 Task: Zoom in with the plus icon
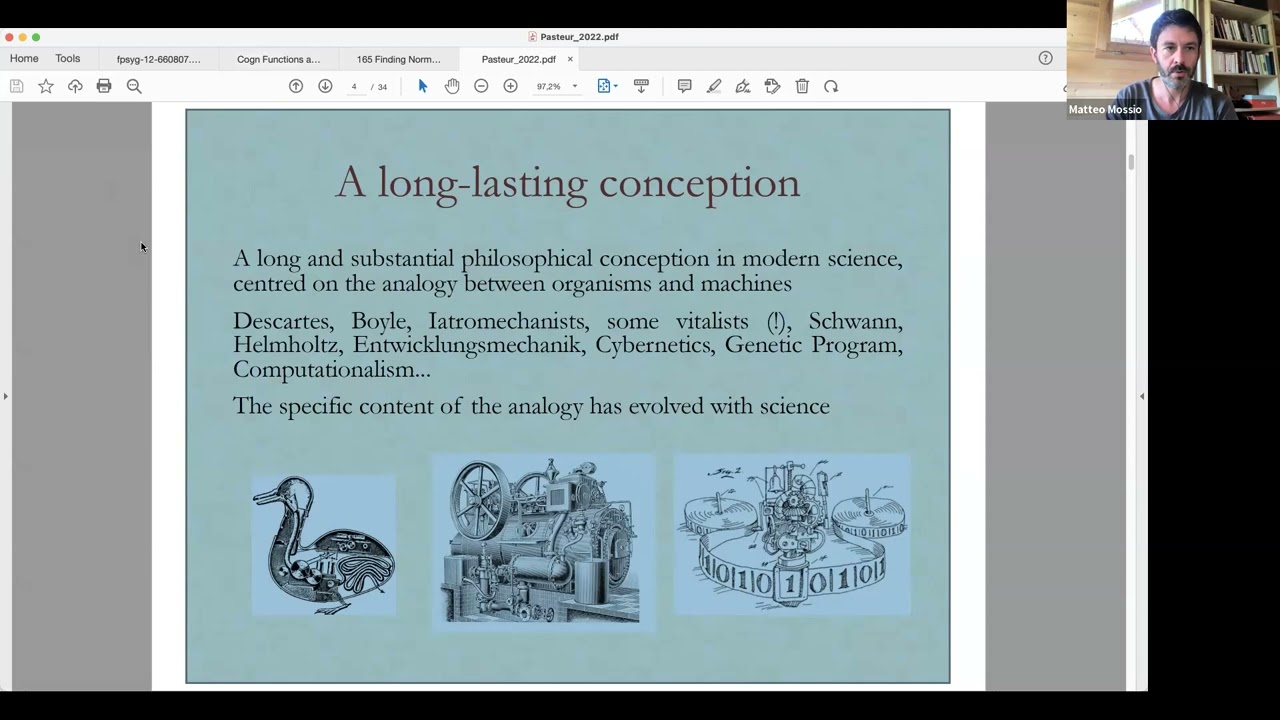(x=510, y=87)
